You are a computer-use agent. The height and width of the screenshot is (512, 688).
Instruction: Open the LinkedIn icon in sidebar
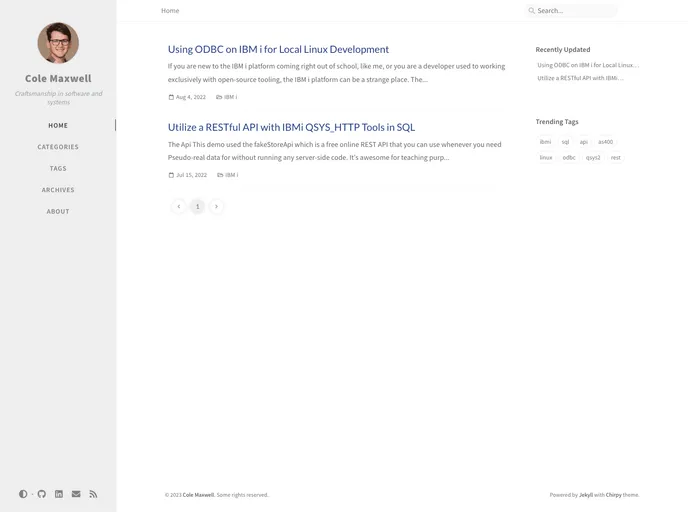point(59,494)
